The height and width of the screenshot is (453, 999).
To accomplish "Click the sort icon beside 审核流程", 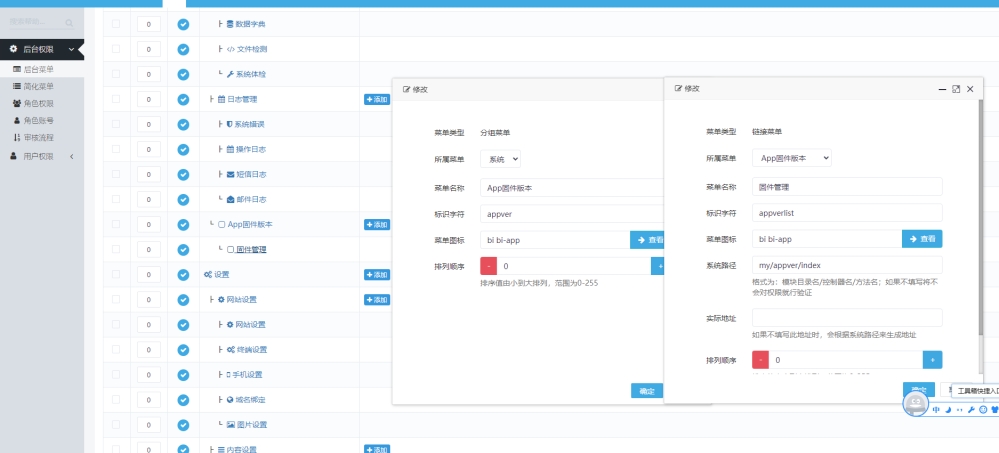I will 17,137.
